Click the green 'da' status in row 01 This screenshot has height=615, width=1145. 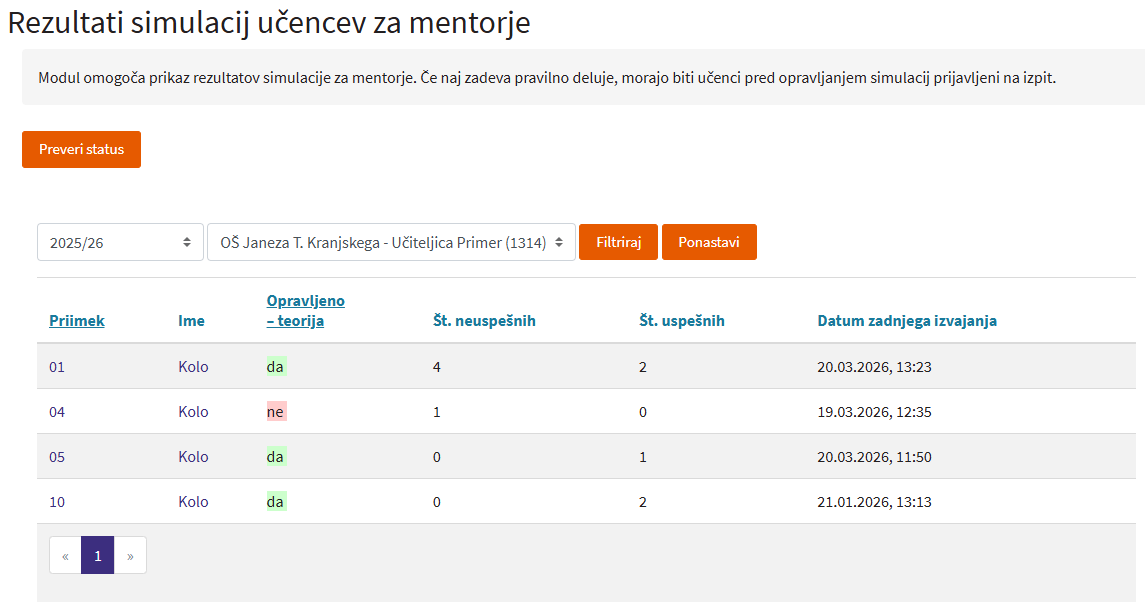click(276, 367)
